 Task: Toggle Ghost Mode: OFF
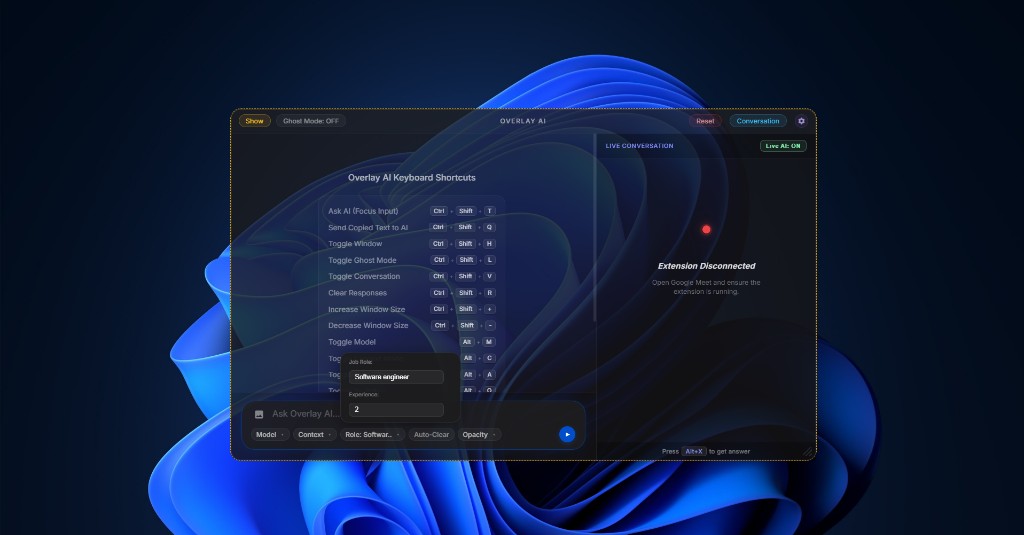pos(311,121)
